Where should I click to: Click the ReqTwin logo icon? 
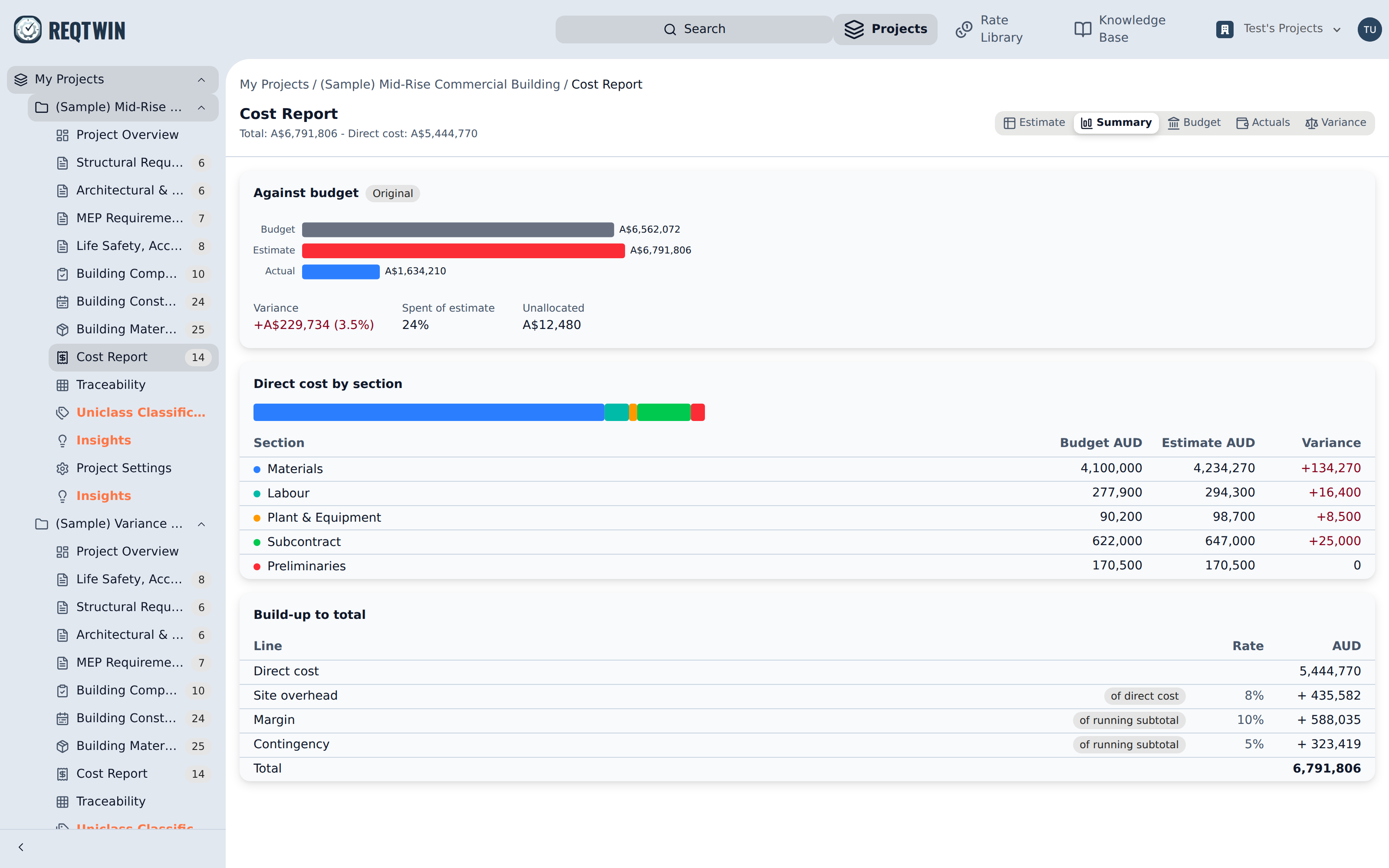pyautogui.click(x=27, y=29)
